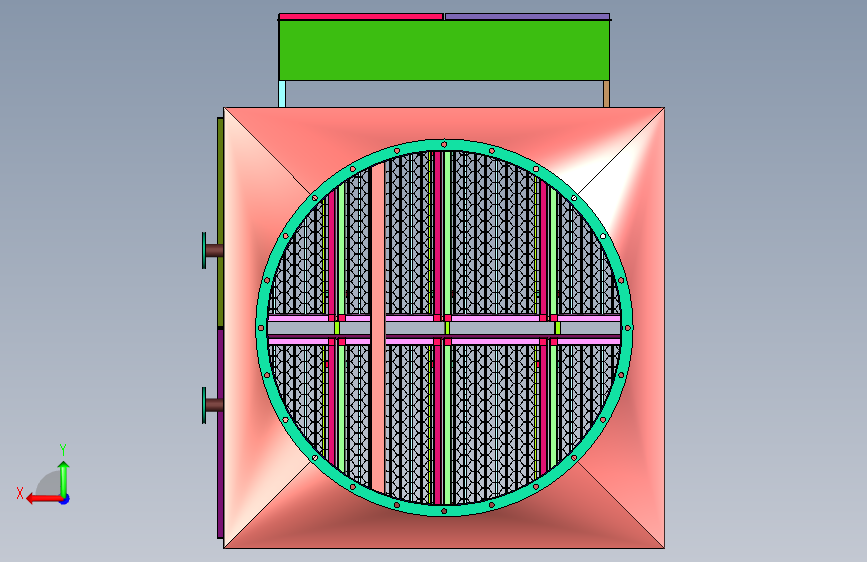Select the purple side panel on housing
This screenshot has width=867, height=562.
(x=220, y=434)
